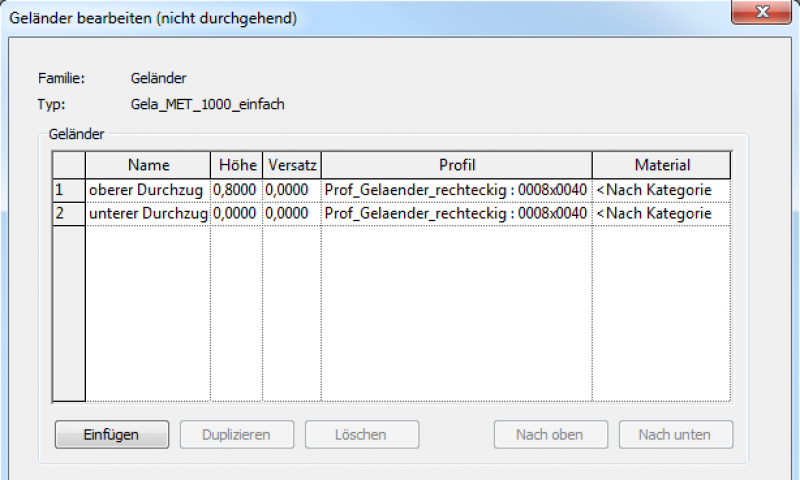Image resolution: width=800 pixels, height=480 pixels.
Task: Click the Name column header
Action: [x=148, y=165]
